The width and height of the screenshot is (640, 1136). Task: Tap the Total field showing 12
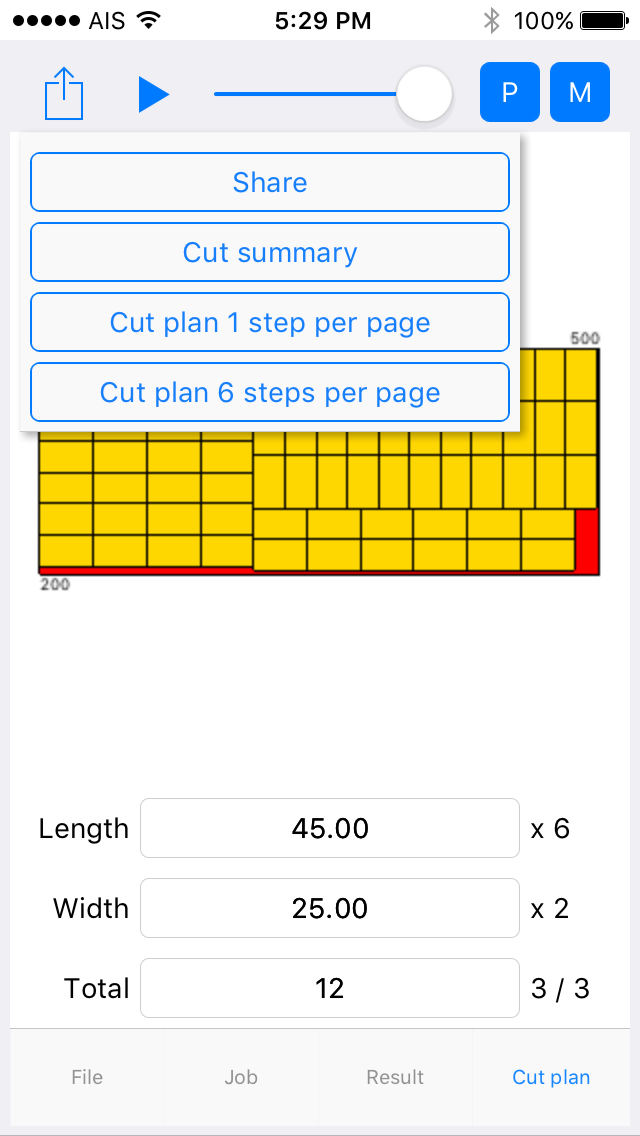click(330, 988)
